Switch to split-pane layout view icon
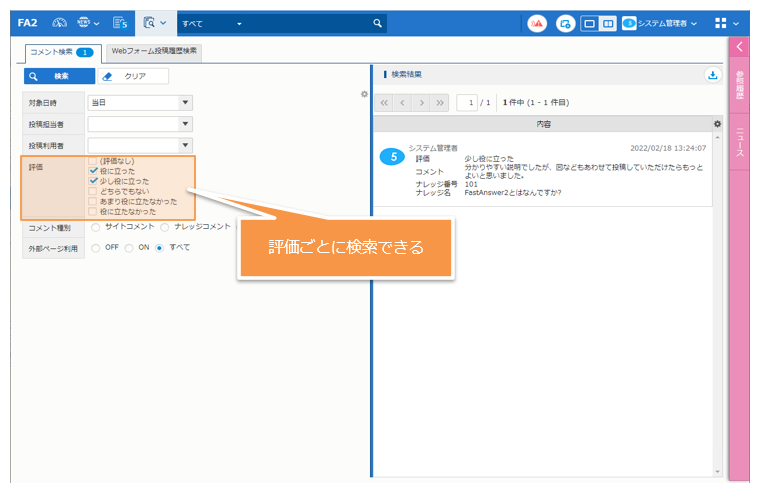 coord(607,23)
